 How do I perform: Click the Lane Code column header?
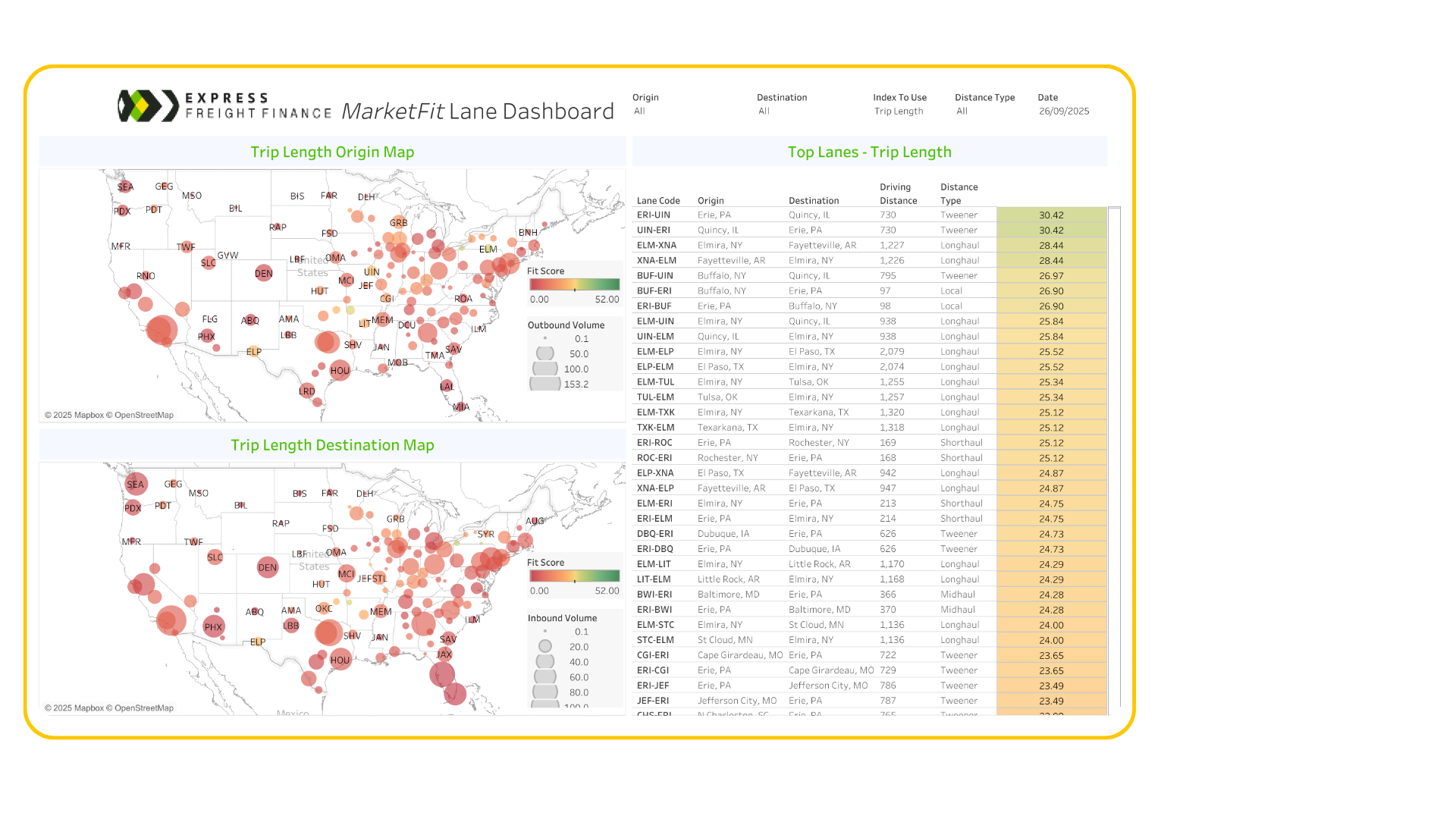(658, 201)
